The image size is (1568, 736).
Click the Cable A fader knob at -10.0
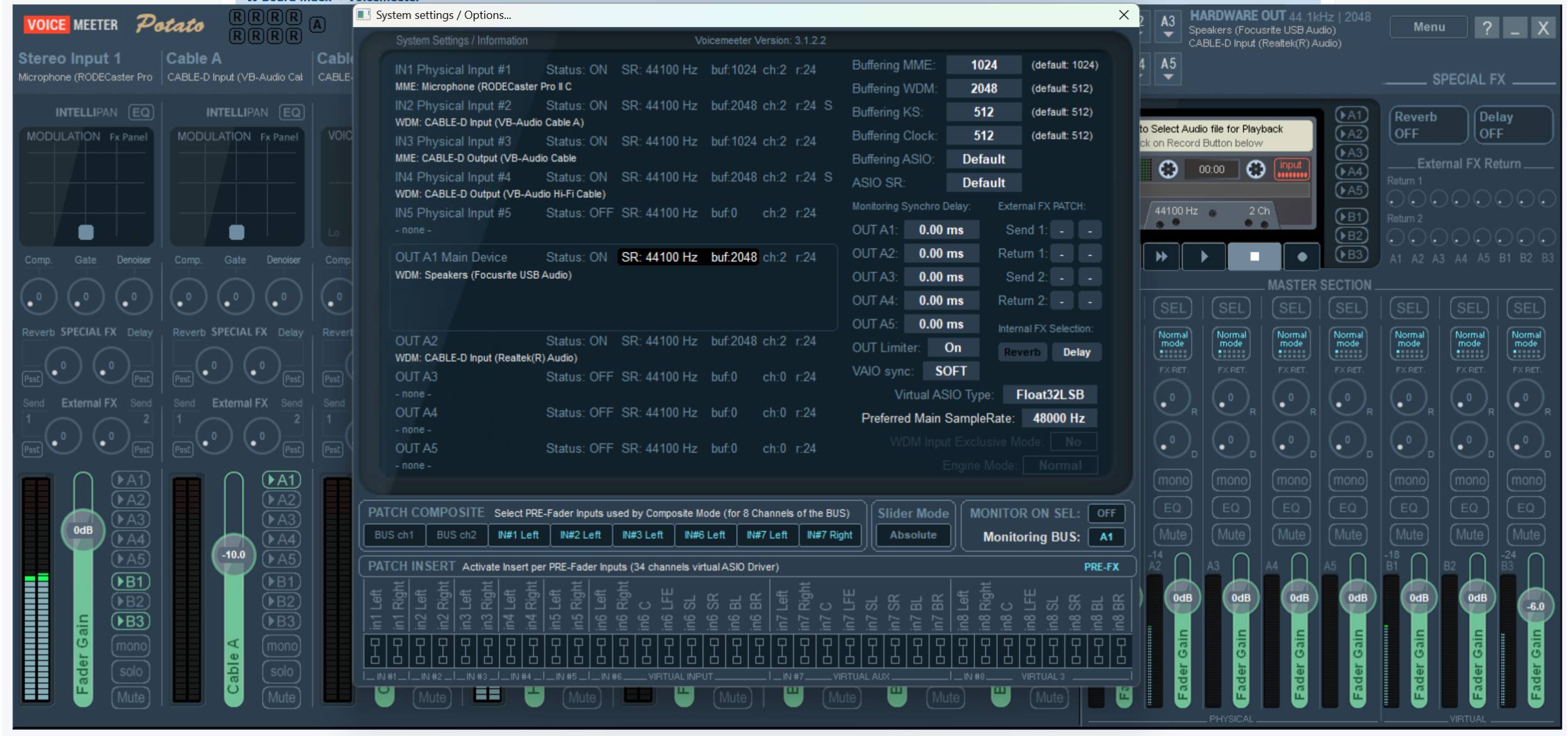234,555
